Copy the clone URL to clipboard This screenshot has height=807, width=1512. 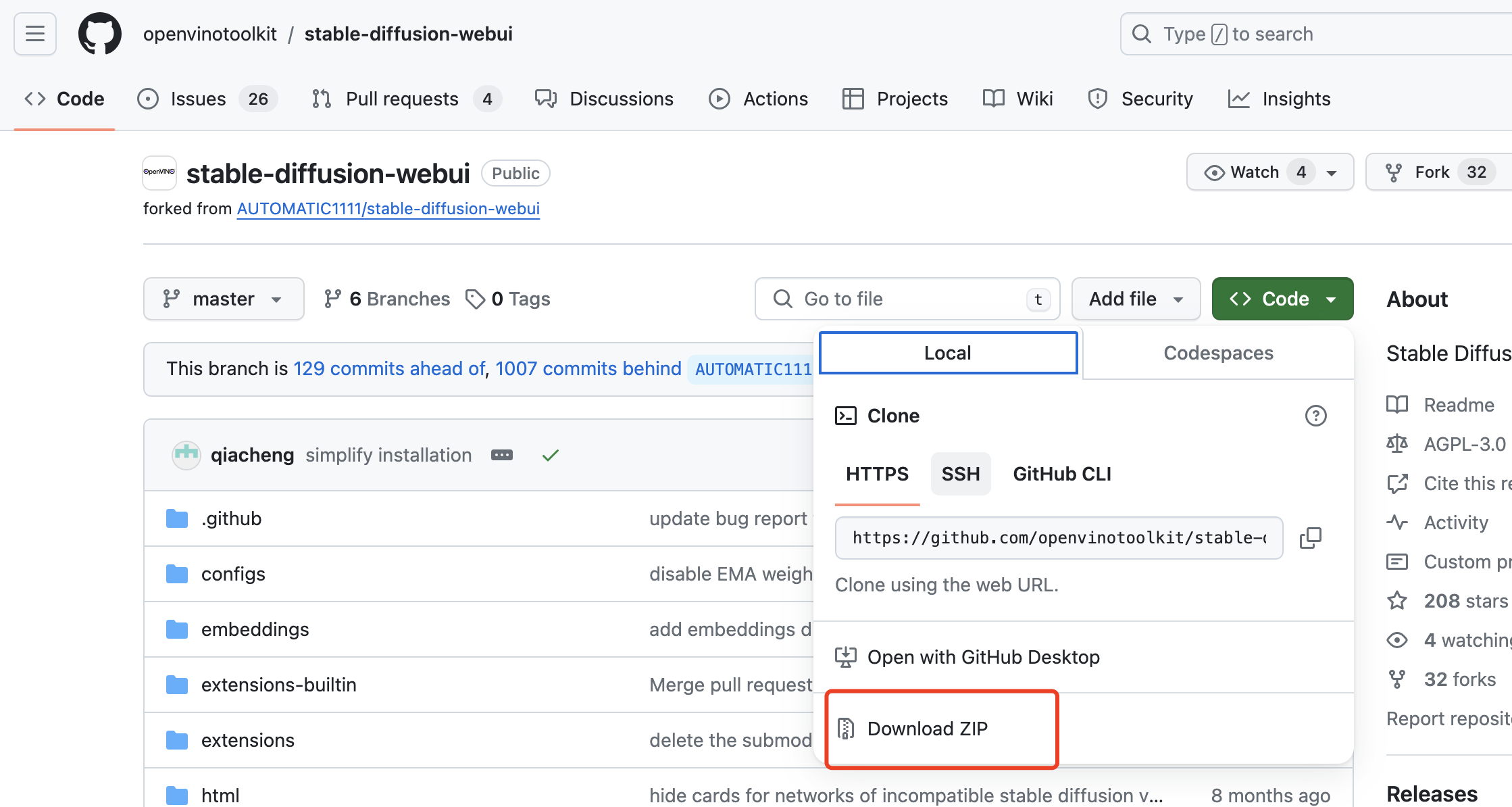[x=1311, y=538]
